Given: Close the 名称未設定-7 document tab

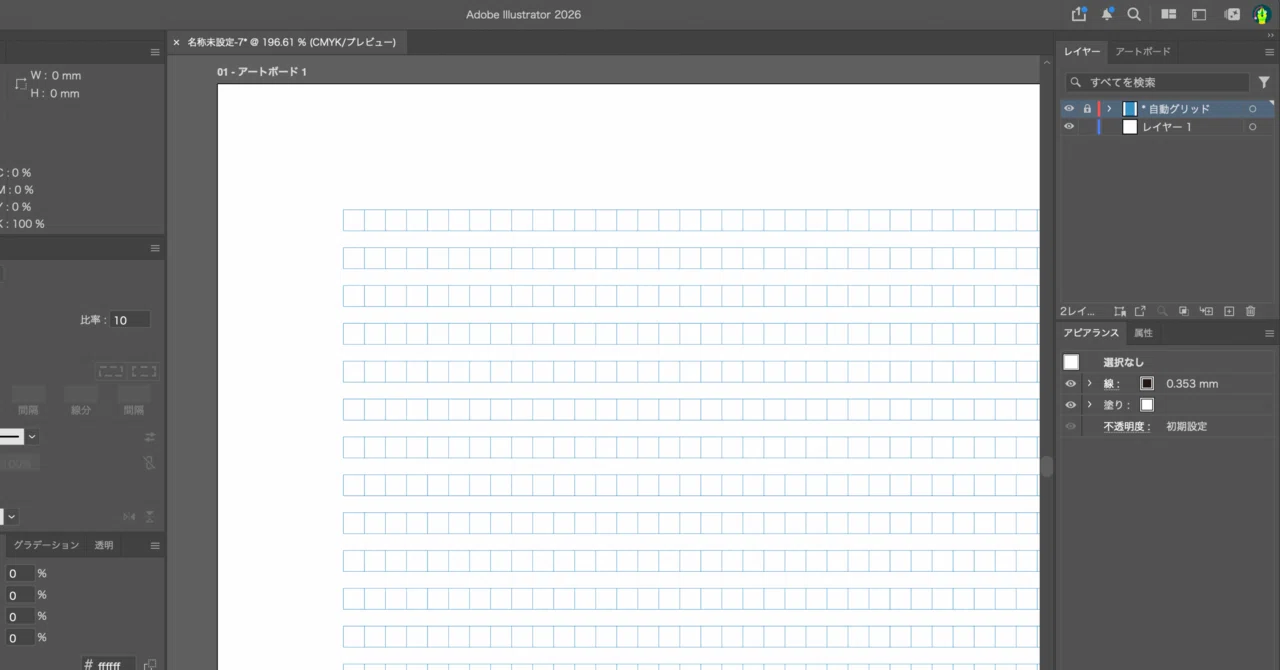Looking at the screenshot, I should [177, 42].
